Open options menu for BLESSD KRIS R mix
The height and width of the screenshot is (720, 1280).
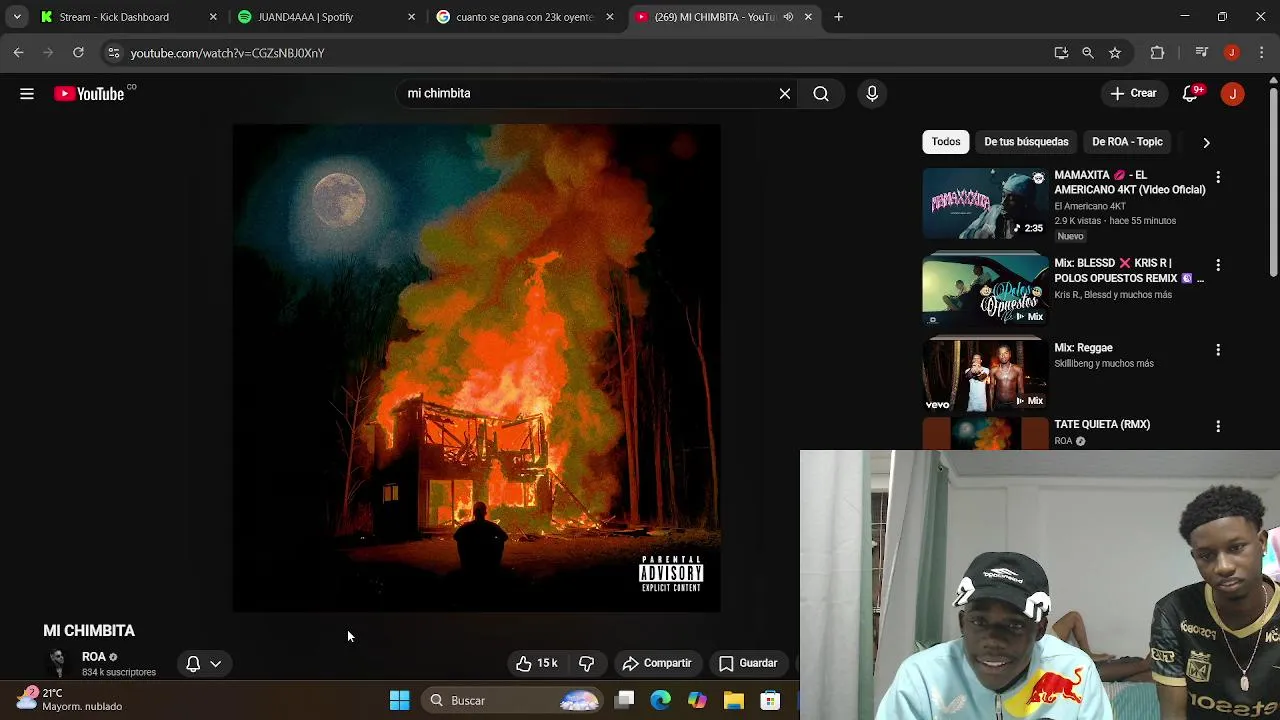pos(1218,265)
